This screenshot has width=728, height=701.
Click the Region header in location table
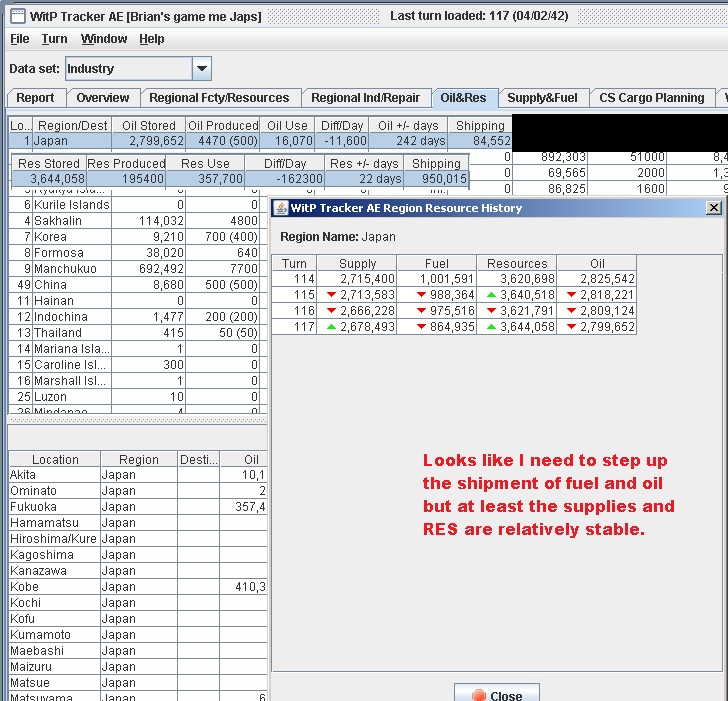point(139,459)
